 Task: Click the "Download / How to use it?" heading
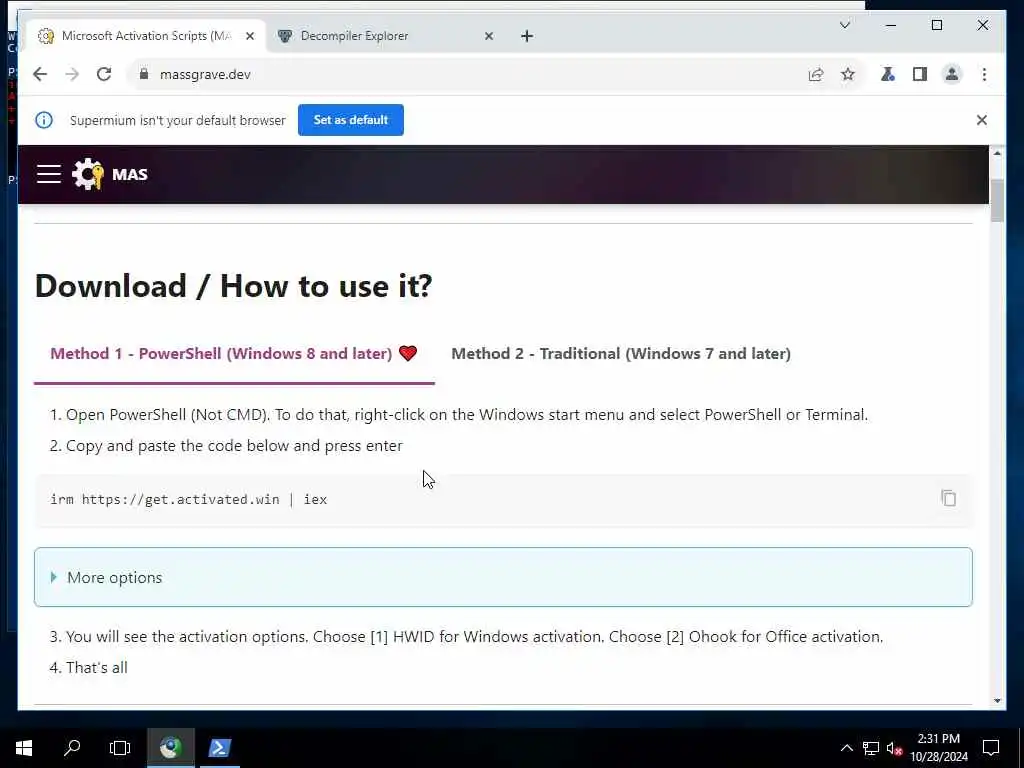tap(233, 286)
